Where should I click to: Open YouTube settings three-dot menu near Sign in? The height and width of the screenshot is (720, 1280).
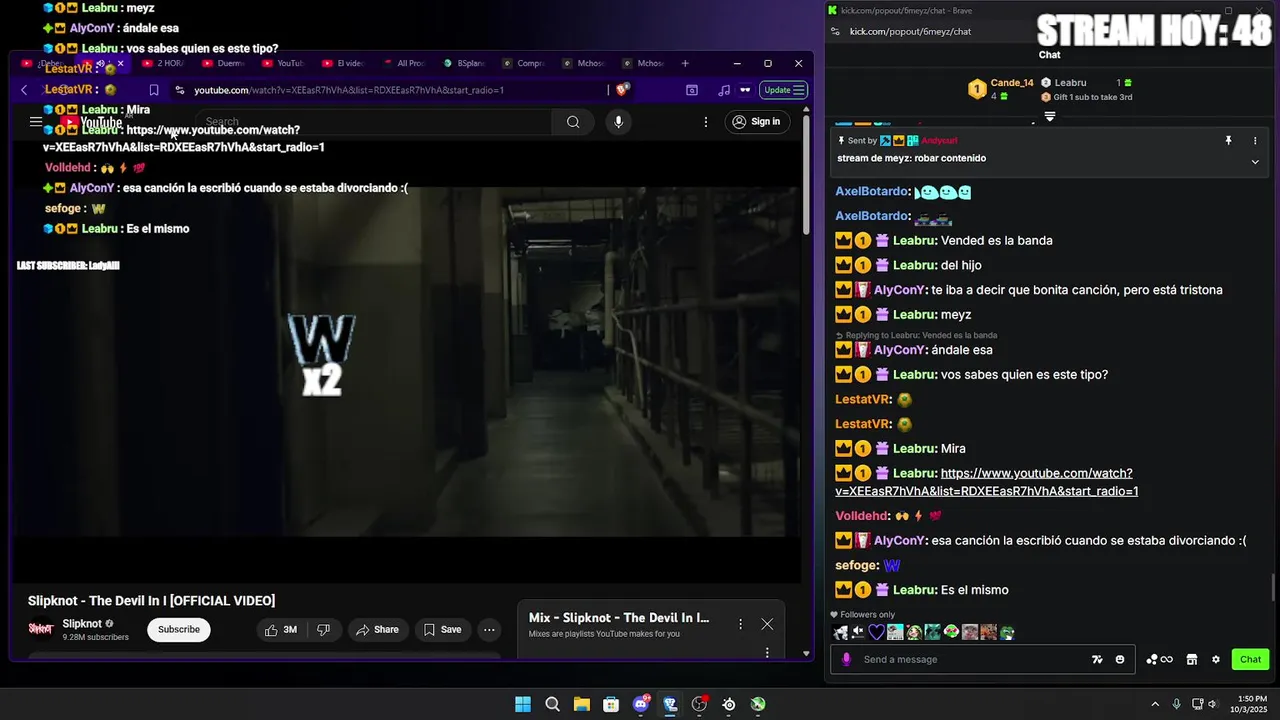pyautogui.click(x=706, y=122)
